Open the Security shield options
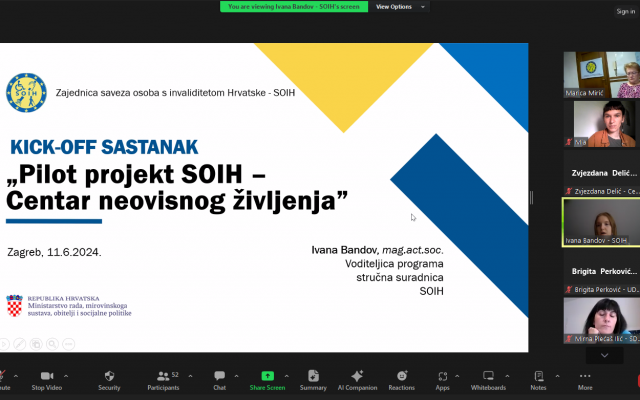640x400 pixels. [x=109, y=380]
